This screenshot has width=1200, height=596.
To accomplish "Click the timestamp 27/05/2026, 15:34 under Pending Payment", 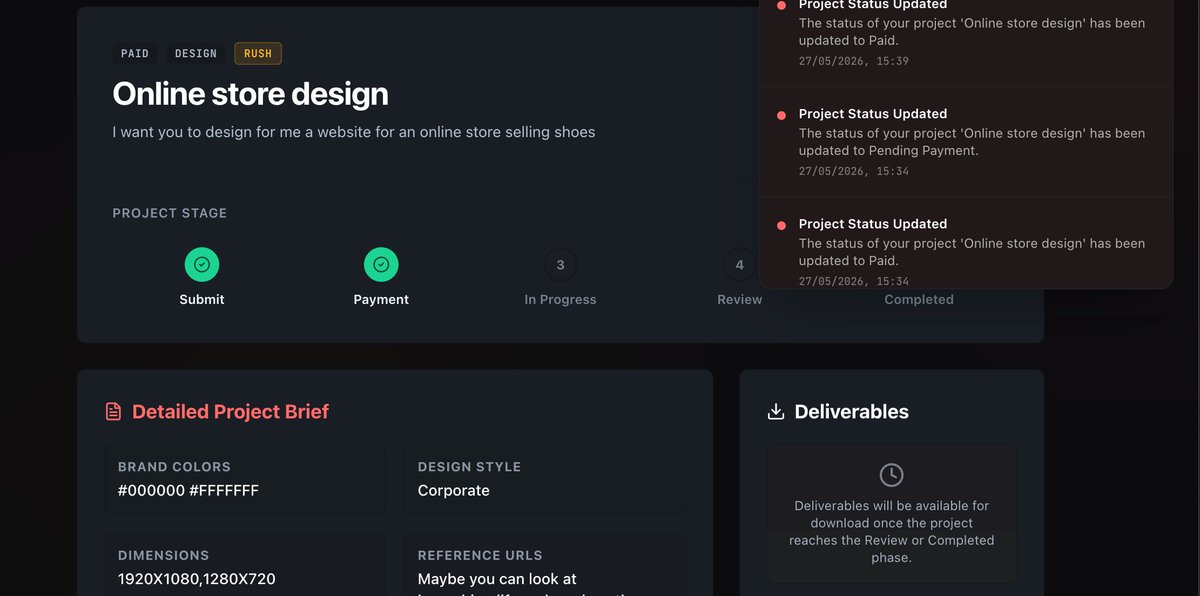I will (854, 171).
